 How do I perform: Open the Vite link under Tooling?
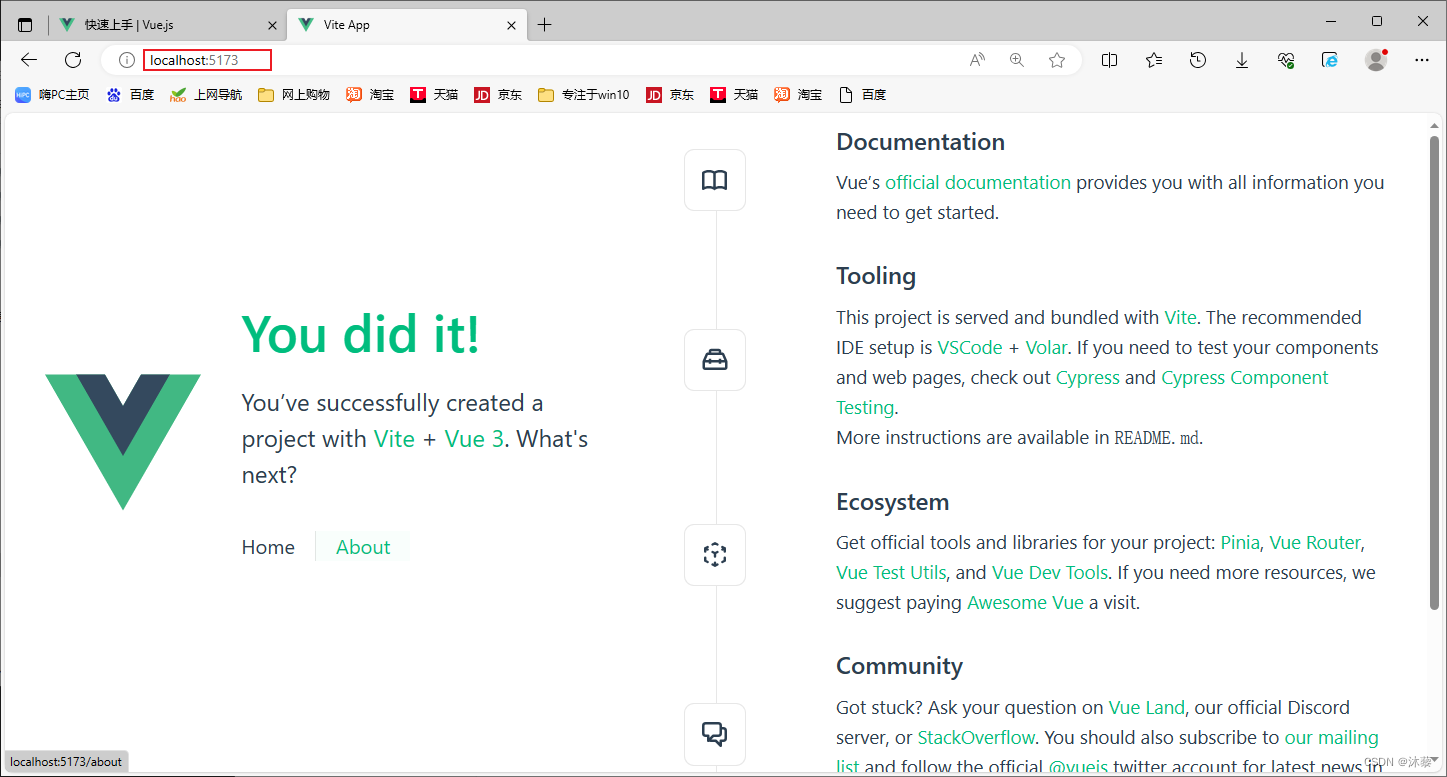[1180, 317]
